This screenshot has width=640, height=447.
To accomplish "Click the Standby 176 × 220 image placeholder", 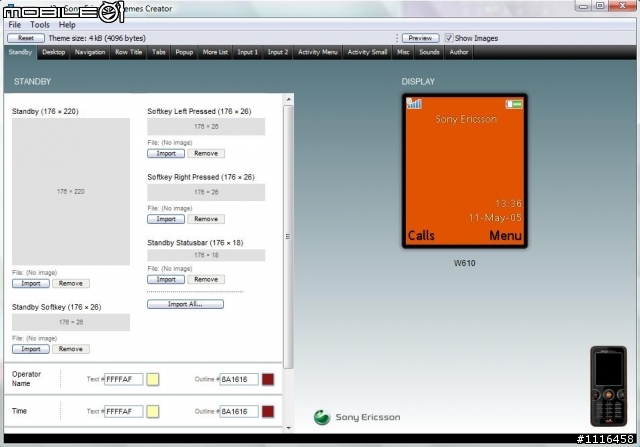I will point(71,191).
